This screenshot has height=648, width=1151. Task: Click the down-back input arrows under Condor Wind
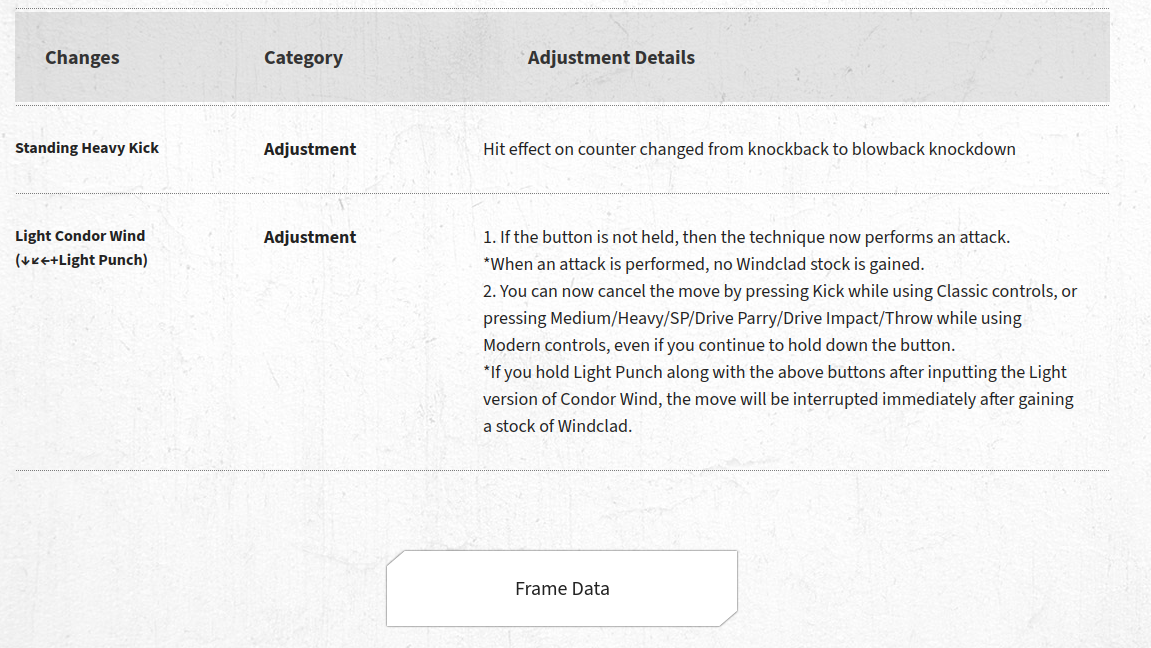(x=35, y=260)
